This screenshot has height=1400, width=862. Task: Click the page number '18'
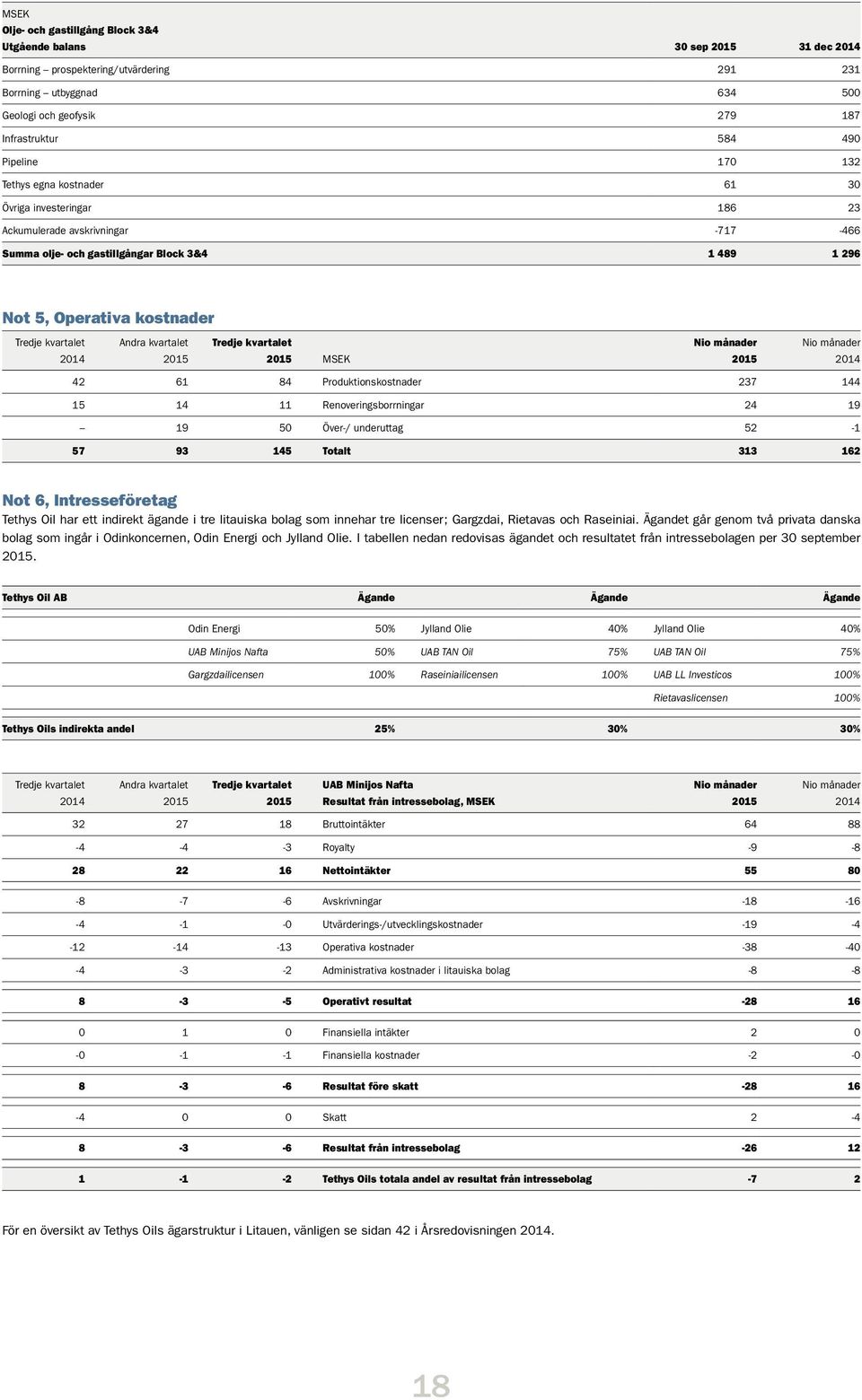coord(431,1387)
